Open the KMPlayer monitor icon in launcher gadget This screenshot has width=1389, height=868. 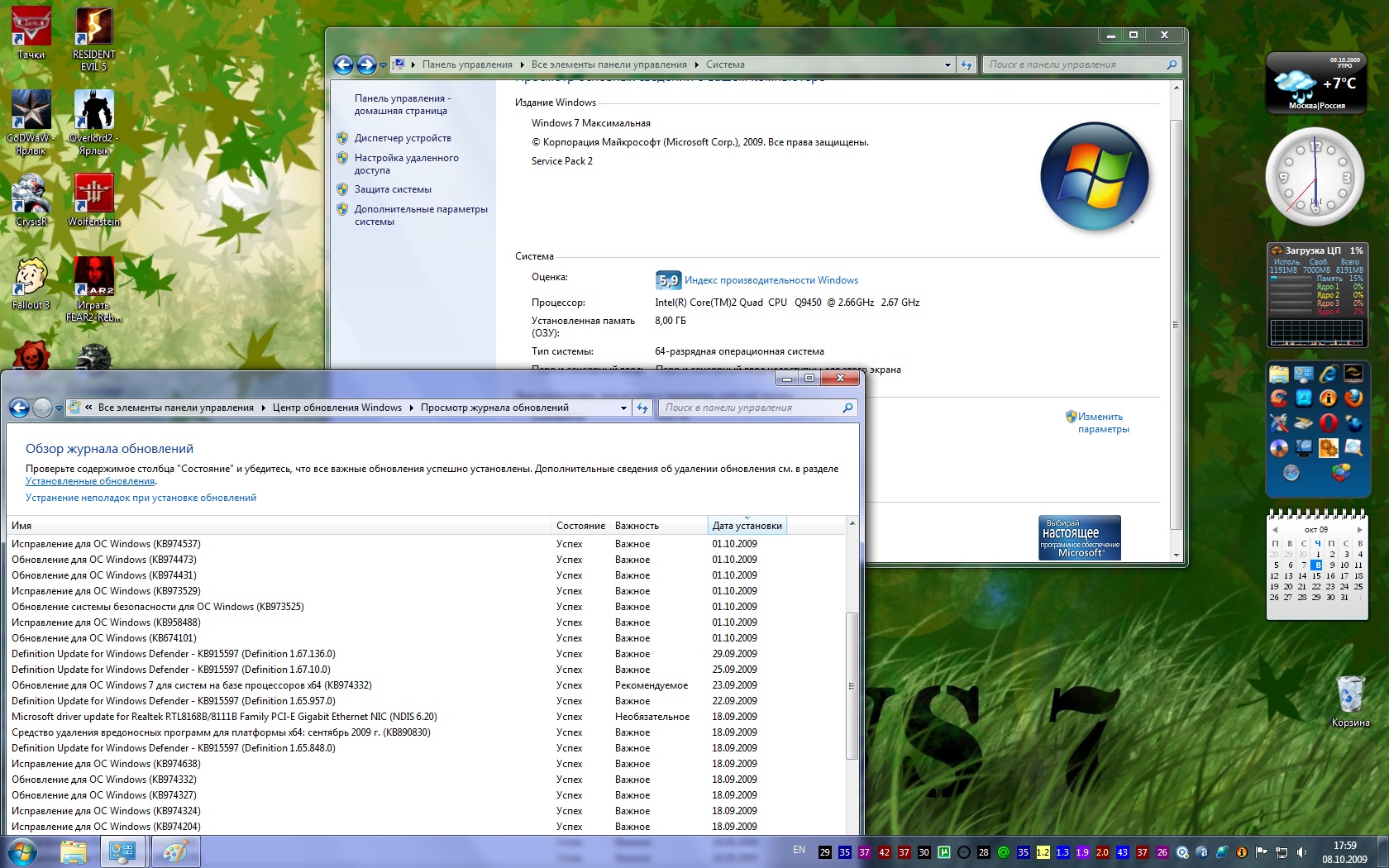(x=1304, y=447)
